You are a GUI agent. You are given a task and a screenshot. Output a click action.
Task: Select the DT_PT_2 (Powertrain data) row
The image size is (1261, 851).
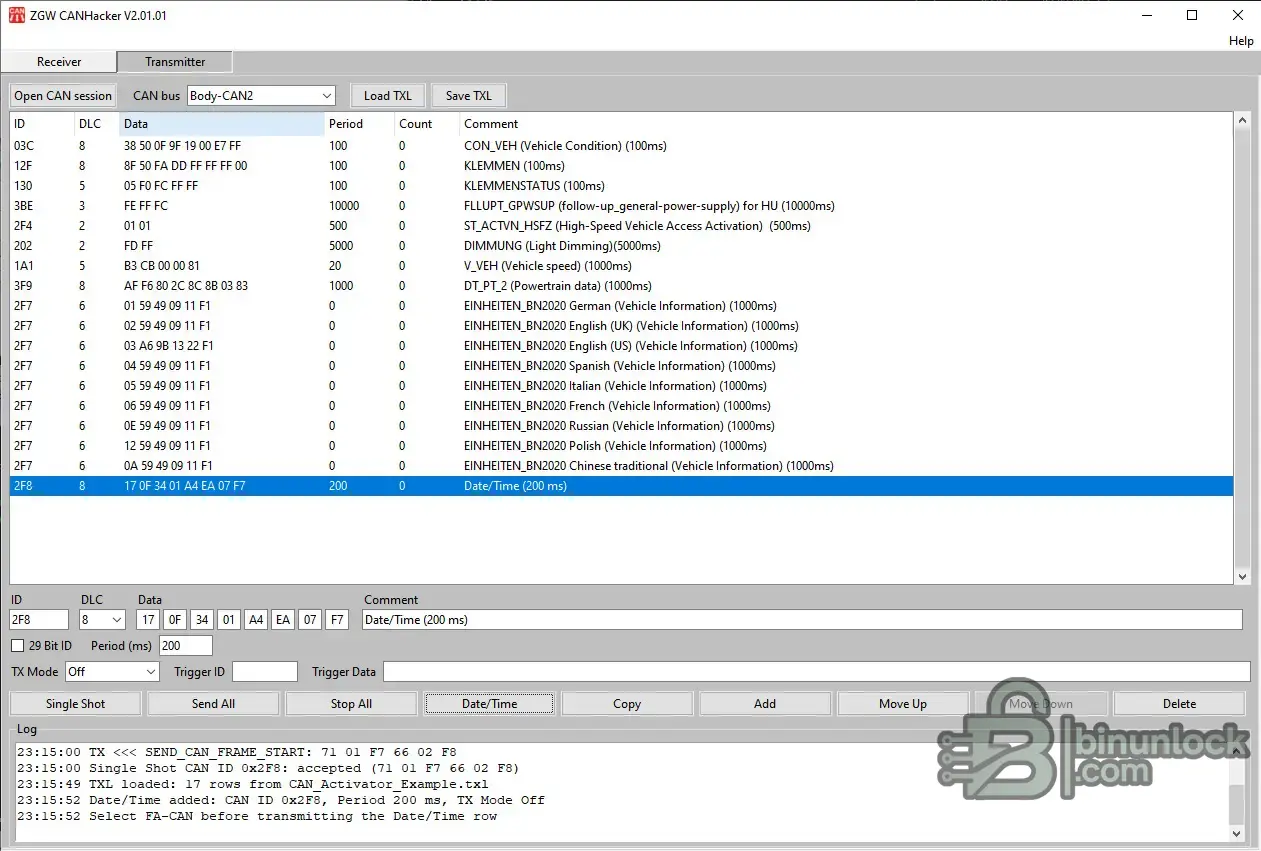(x=621, y=286)
